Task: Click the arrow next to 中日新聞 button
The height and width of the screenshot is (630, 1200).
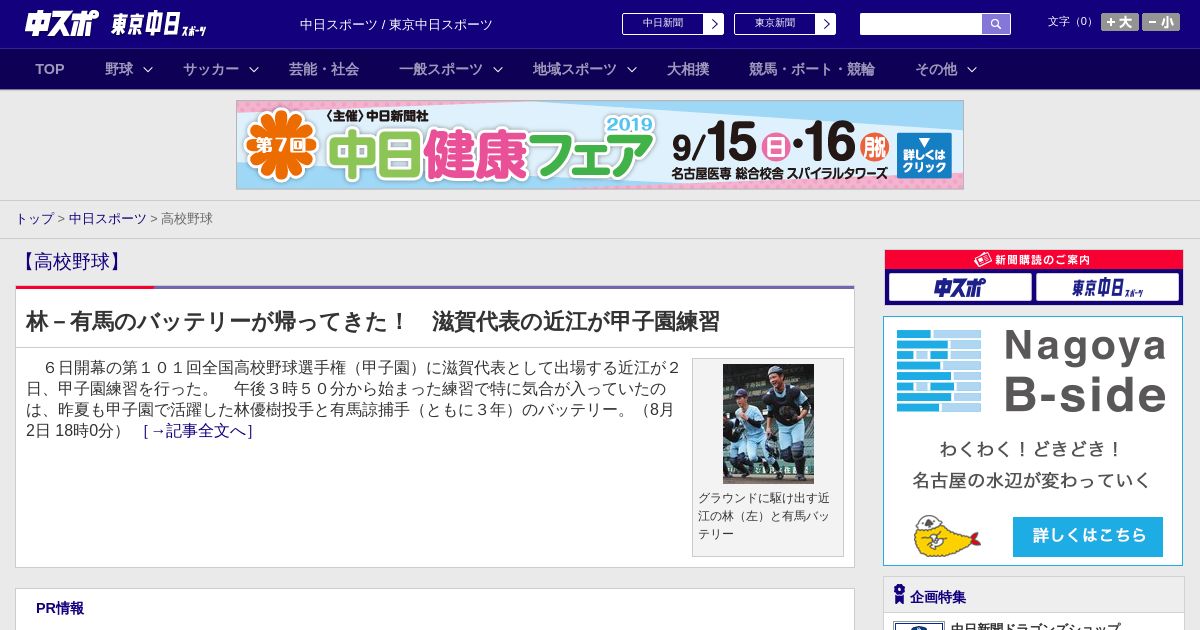Action: (713, 24)
